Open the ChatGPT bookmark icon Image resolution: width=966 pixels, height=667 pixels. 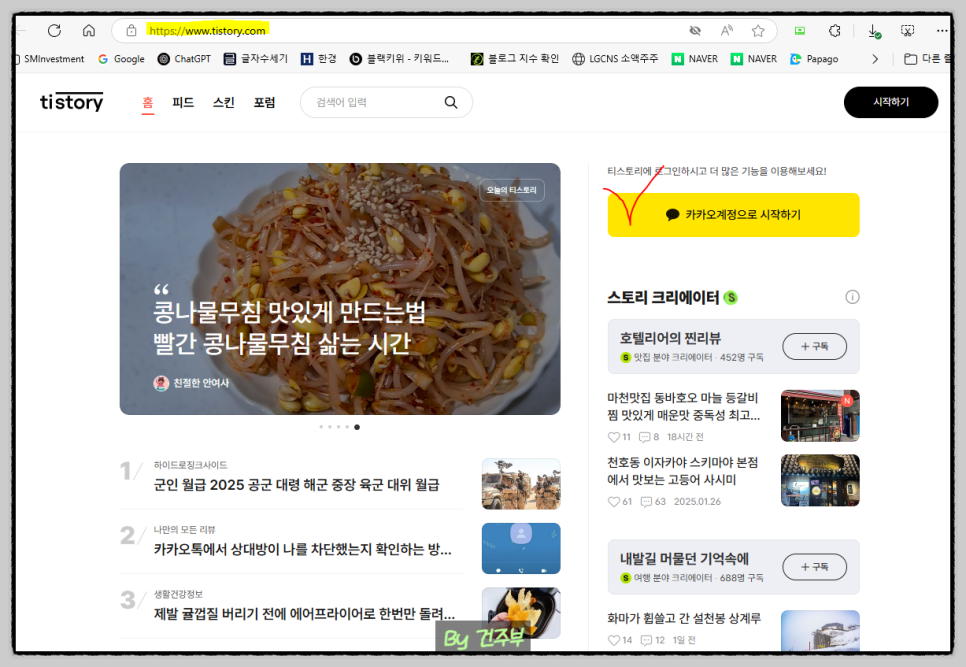pos(161,59)
